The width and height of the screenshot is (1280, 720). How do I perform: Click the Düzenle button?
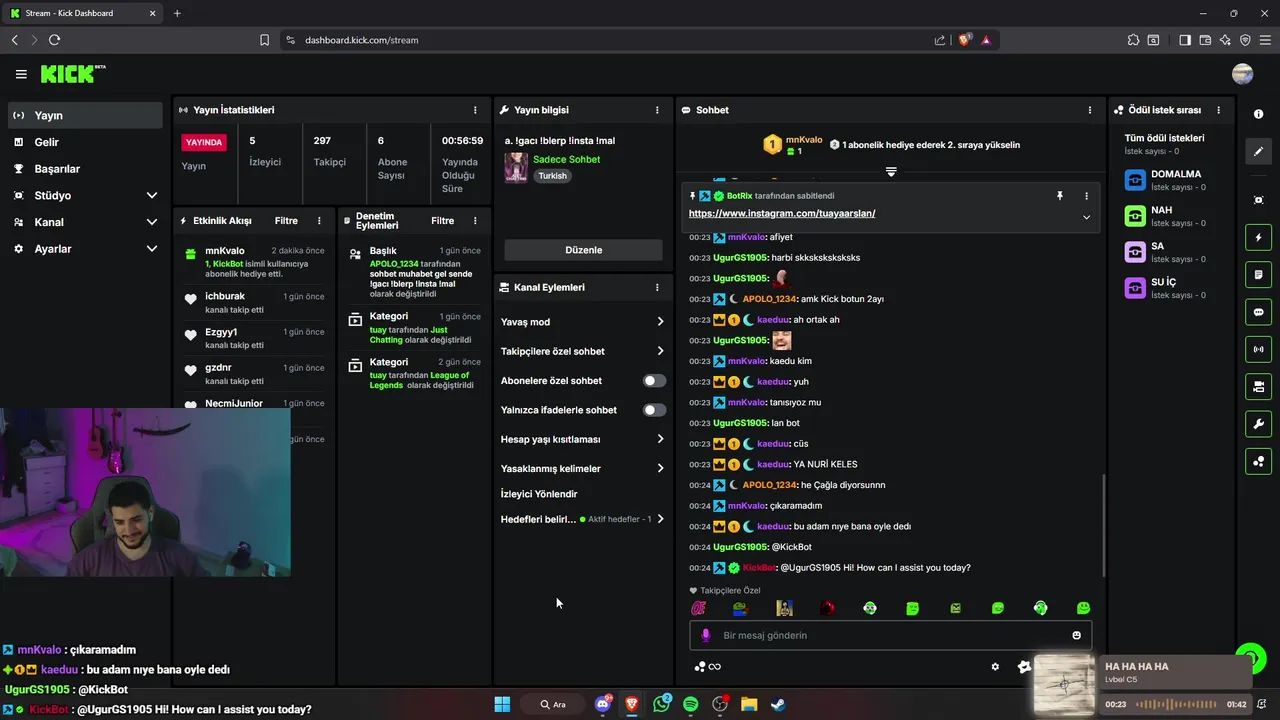tap(583, 250)
